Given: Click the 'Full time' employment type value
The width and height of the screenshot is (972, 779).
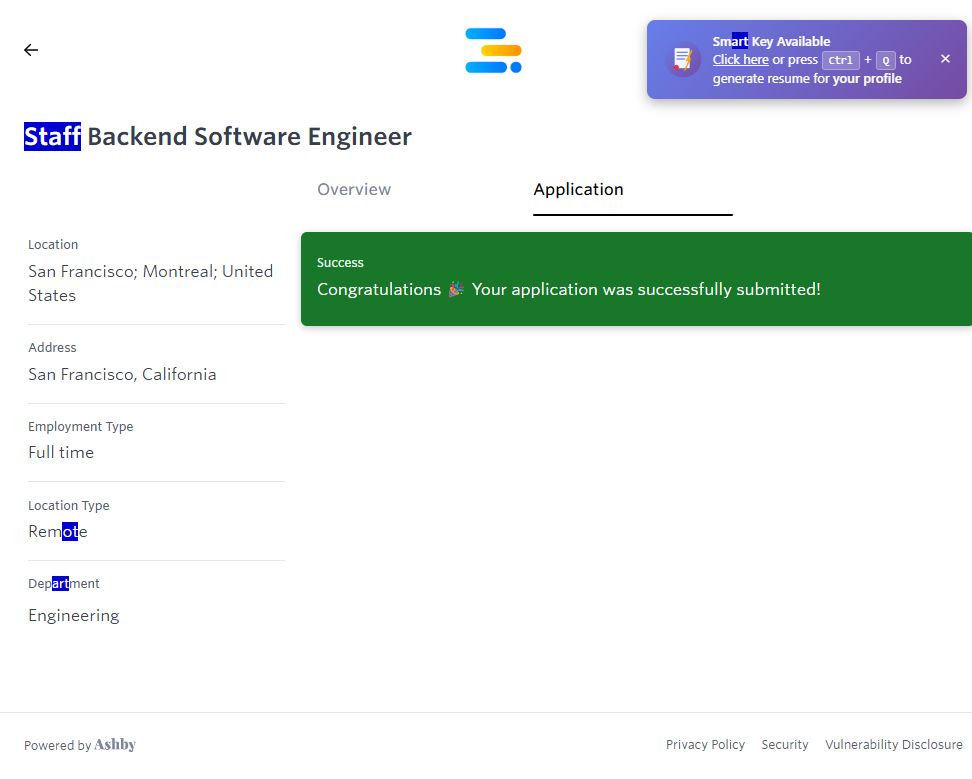Looking at the screenshot, I should click(61, 453).
